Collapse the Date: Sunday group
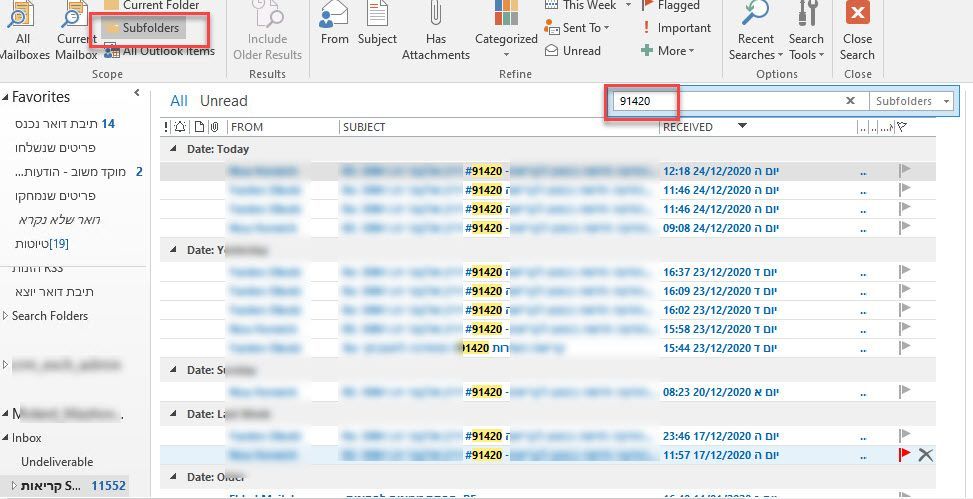The width and height of the screenshot is (973, 499). click(x=173, y=370)
